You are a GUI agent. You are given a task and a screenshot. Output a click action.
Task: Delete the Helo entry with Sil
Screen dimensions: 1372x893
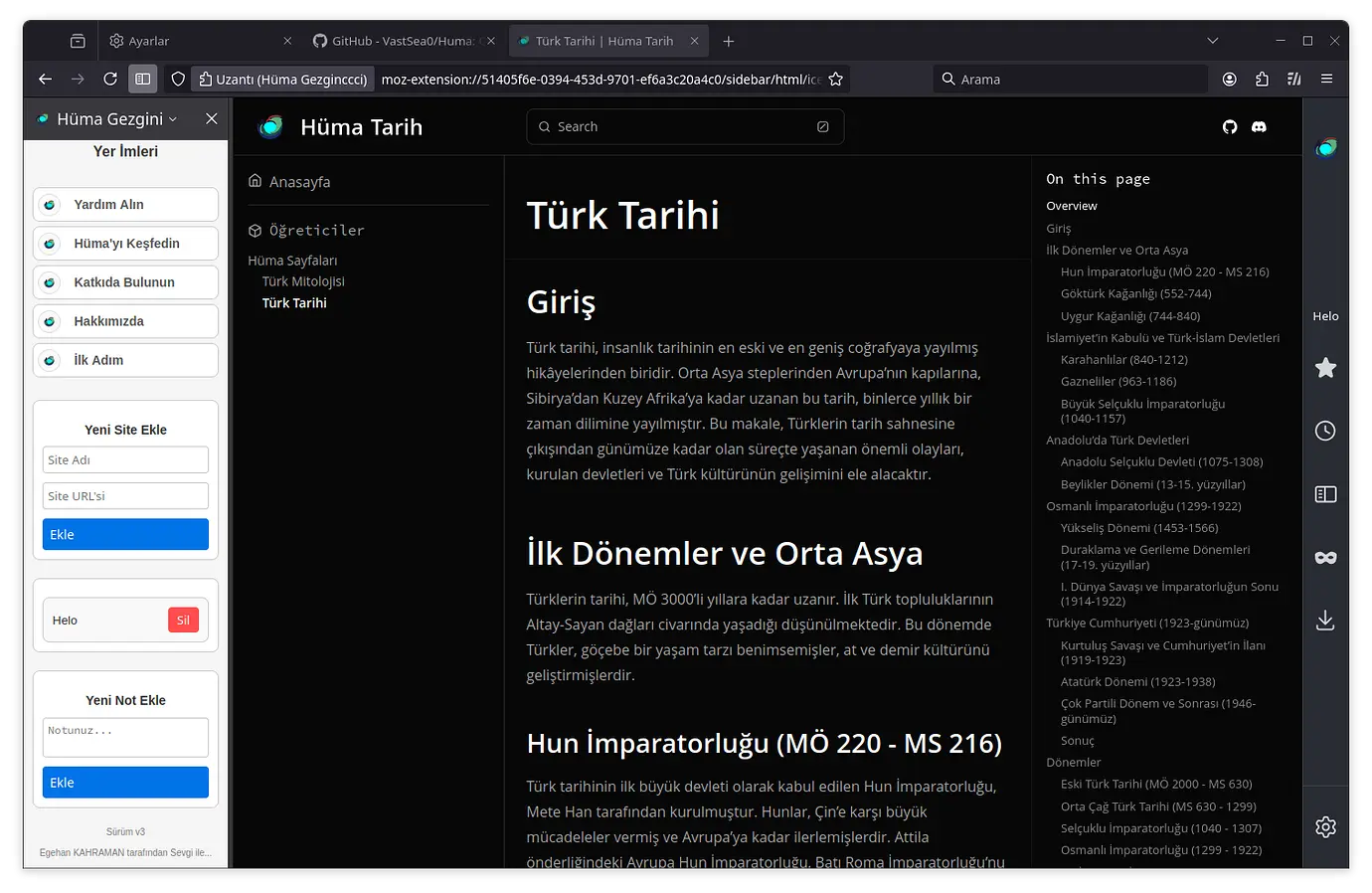pyautogui.click(x=183, y=620)
